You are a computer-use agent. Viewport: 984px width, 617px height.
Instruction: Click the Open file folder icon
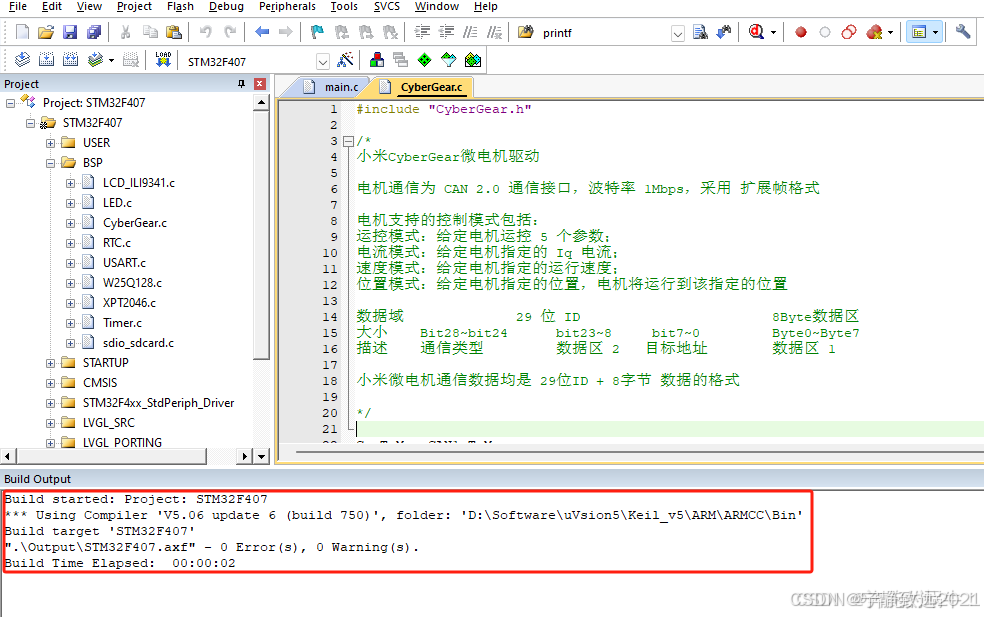(46, 32)
